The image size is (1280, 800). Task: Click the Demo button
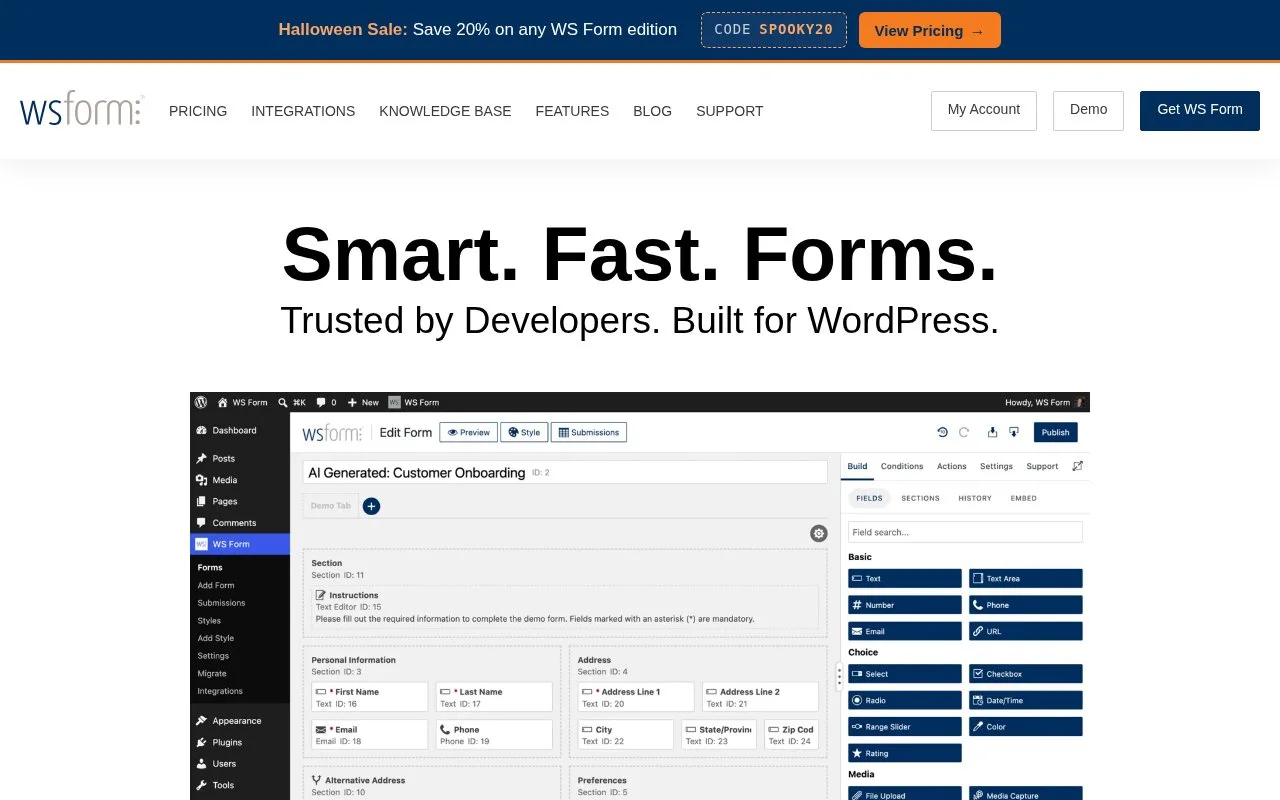[1088, 110]
